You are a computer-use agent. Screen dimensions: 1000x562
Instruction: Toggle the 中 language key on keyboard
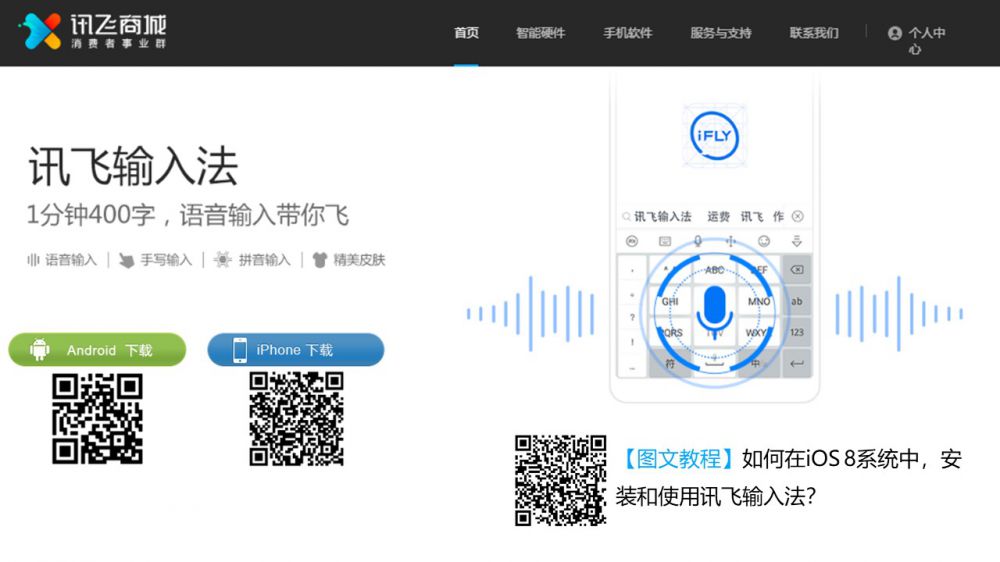(x=756, y=363)
